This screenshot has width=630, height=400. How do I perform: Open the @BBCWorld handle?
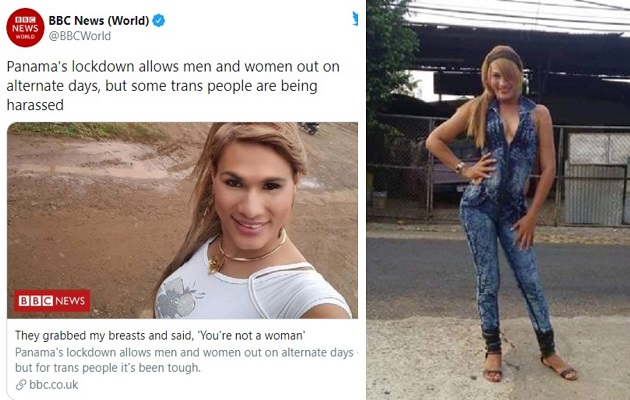tap(80, 36)
